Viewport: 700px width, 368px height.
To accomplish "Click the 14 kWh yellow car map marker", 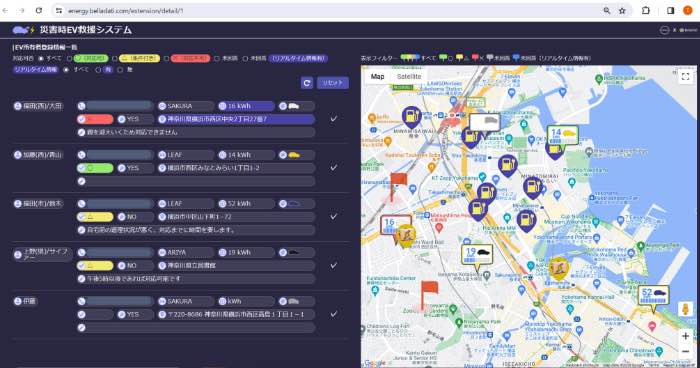I will (563, 135).
